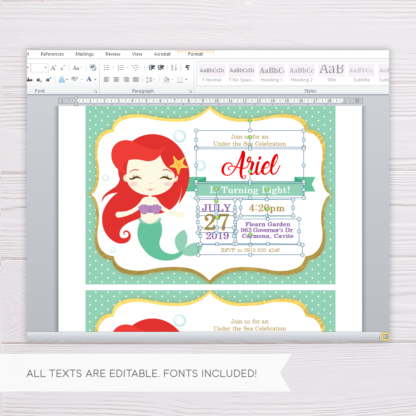Apply the Heading 1 style
The width and height of the screenshot is (416, 416).
pos(272,74)
